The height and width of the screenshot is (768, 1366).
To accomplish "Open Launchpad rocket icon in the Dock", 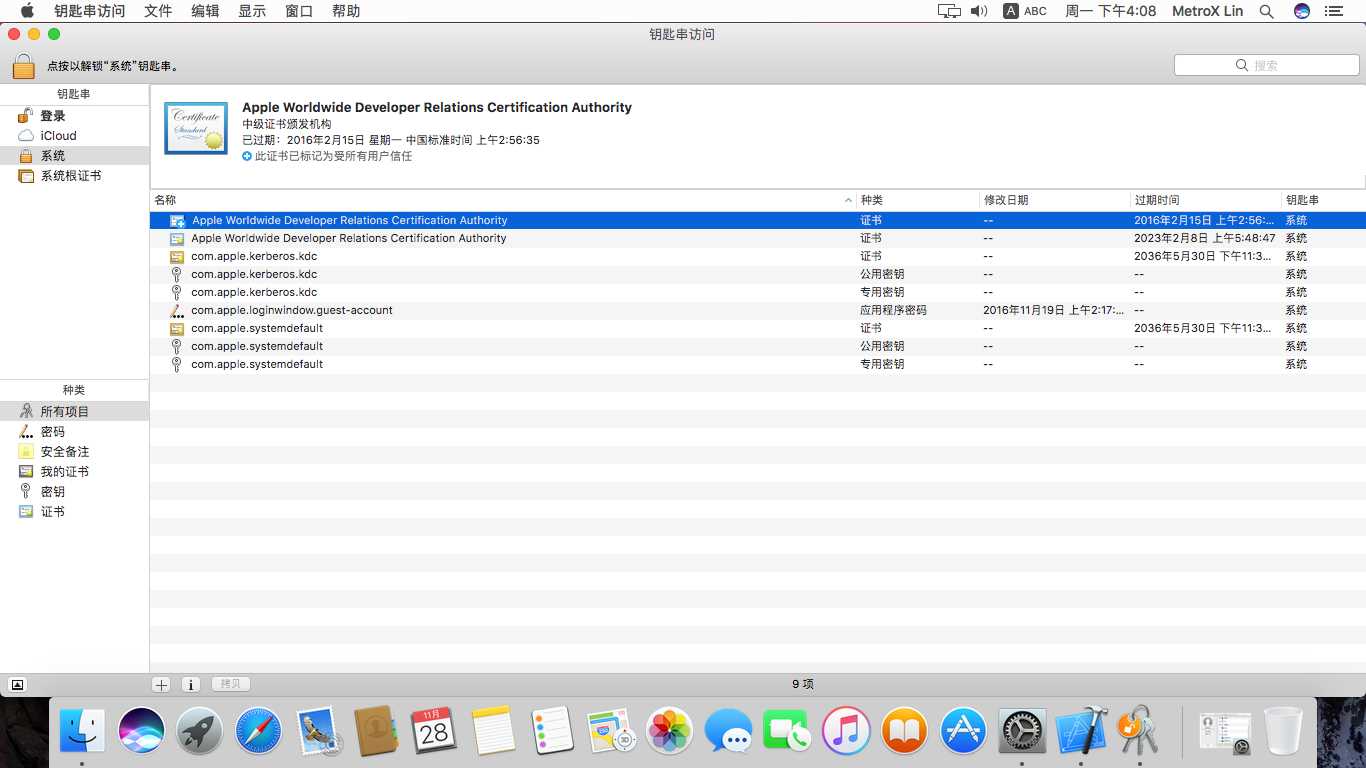I will point(201,732).
